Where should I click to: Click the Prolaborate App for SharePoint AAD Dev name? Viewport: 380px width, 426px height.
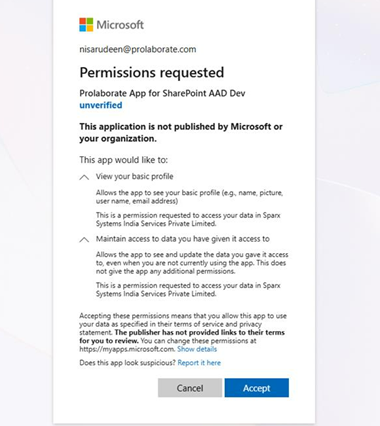pos(162,93)
